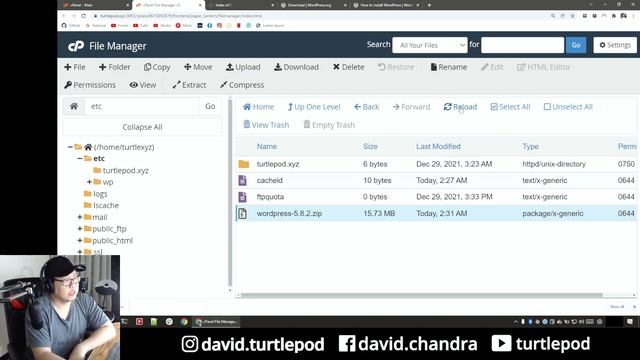Focus the search text field
The height and width of the screenshot is (360, 640).
[522, 45]
